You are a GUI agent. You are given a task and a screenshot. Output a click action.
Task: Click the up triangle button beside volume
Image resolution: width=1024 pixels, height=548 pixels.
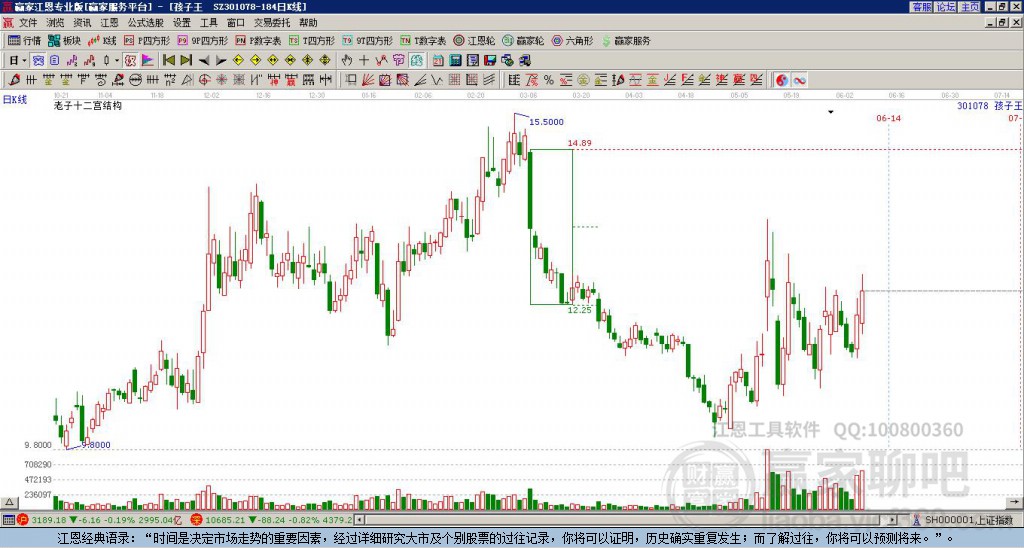(x=8, y=502)
